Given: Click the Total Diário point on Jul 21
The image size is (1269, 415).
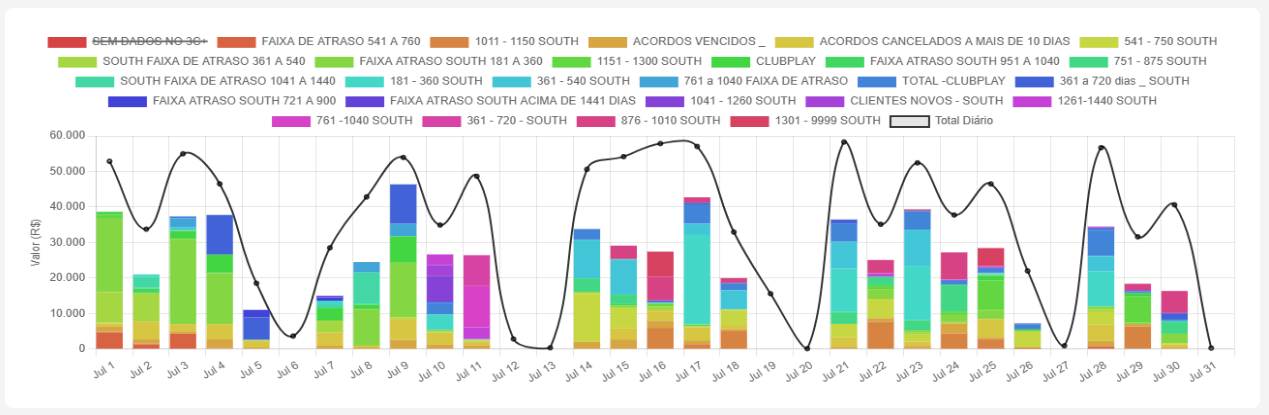Looking at the screenshot, I should pyautogui.click(x=844, y=142).
